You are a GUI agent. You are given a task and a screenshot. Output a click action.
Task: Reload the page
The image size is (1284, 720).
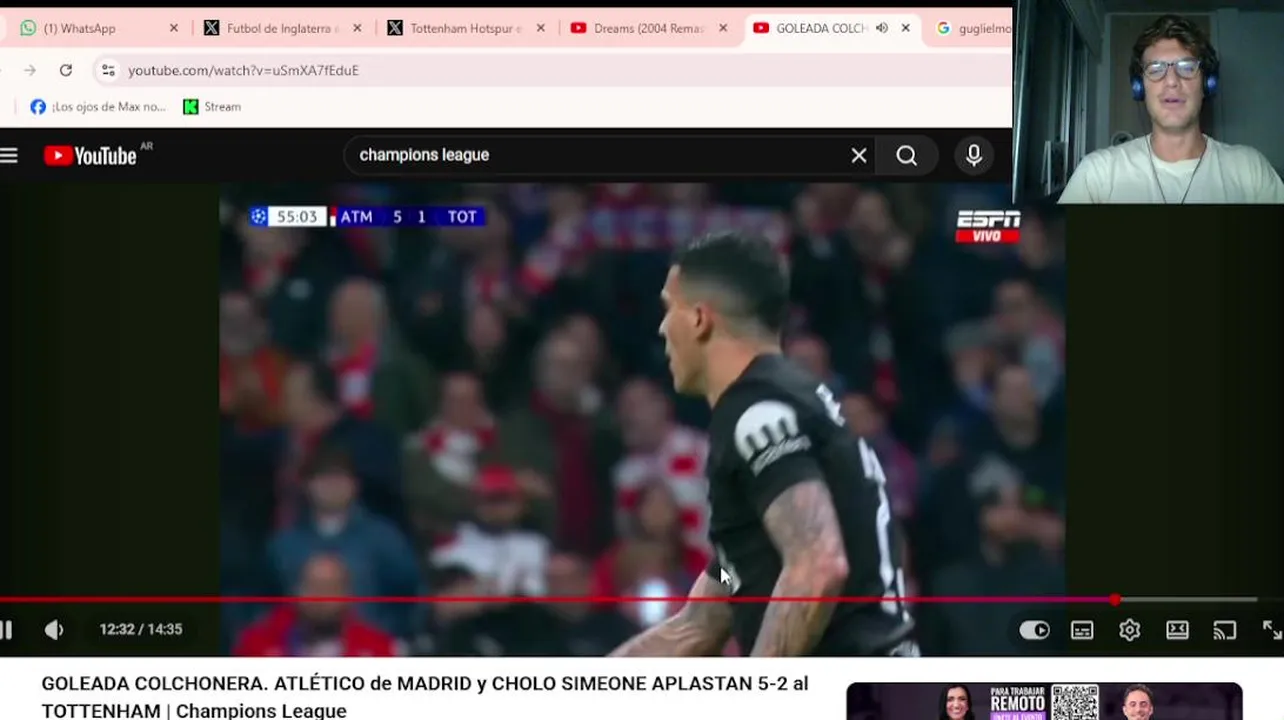click(66, 70)
